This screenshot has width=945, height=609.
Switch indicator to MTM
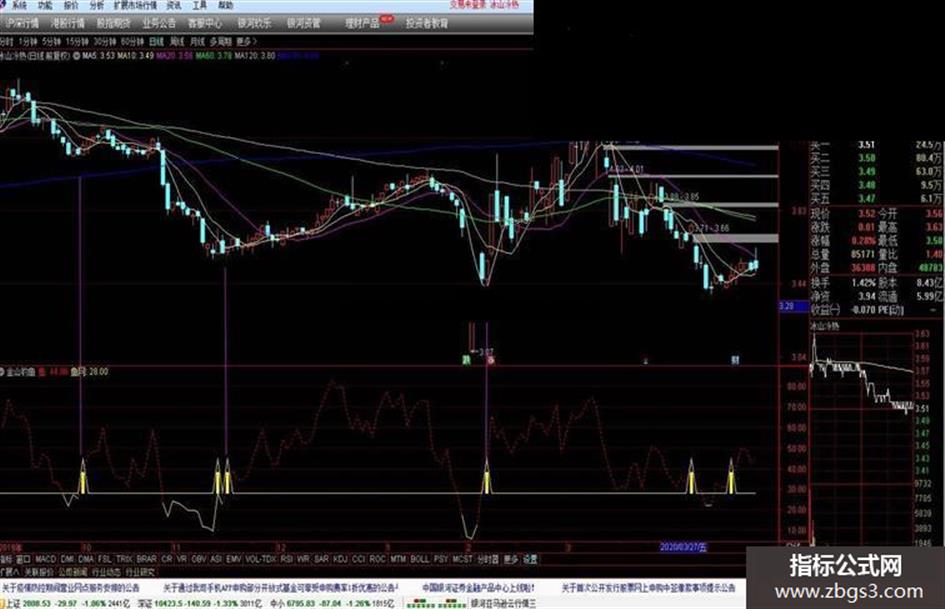pos(398,560)
